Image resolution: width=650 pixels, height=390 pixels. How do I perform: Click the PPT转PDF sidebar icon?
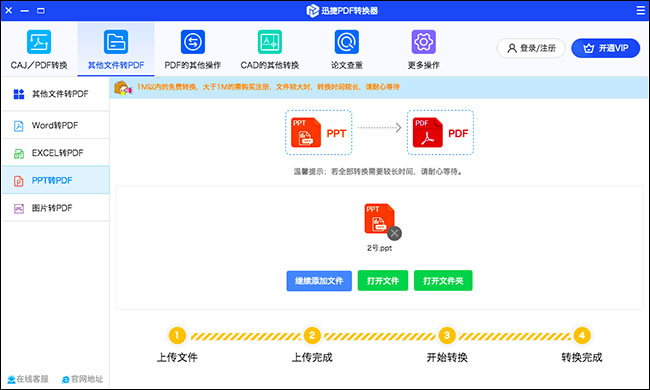[x=19, y=181]
